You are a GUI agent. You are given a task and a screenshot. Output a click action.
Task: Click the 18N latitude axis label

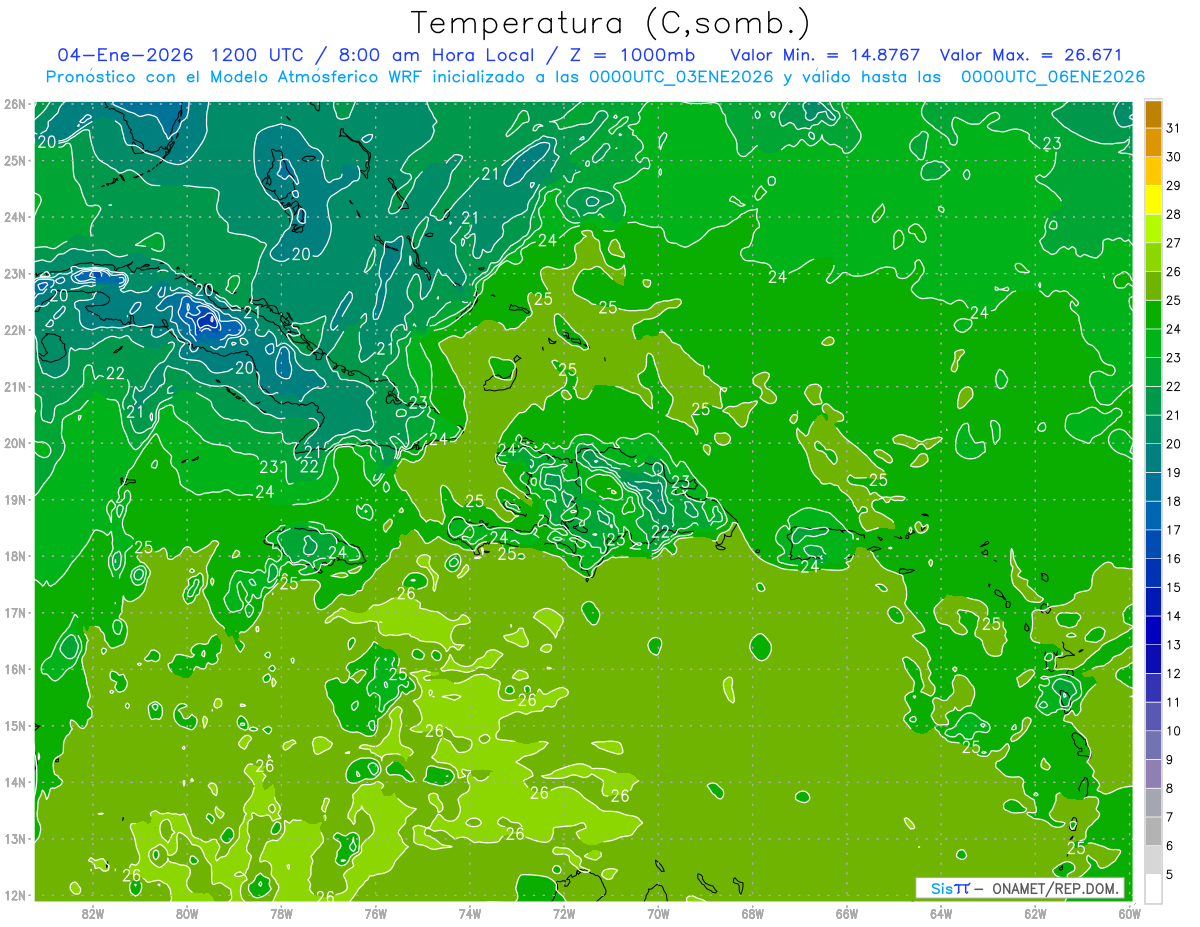(x=14, y=556)
